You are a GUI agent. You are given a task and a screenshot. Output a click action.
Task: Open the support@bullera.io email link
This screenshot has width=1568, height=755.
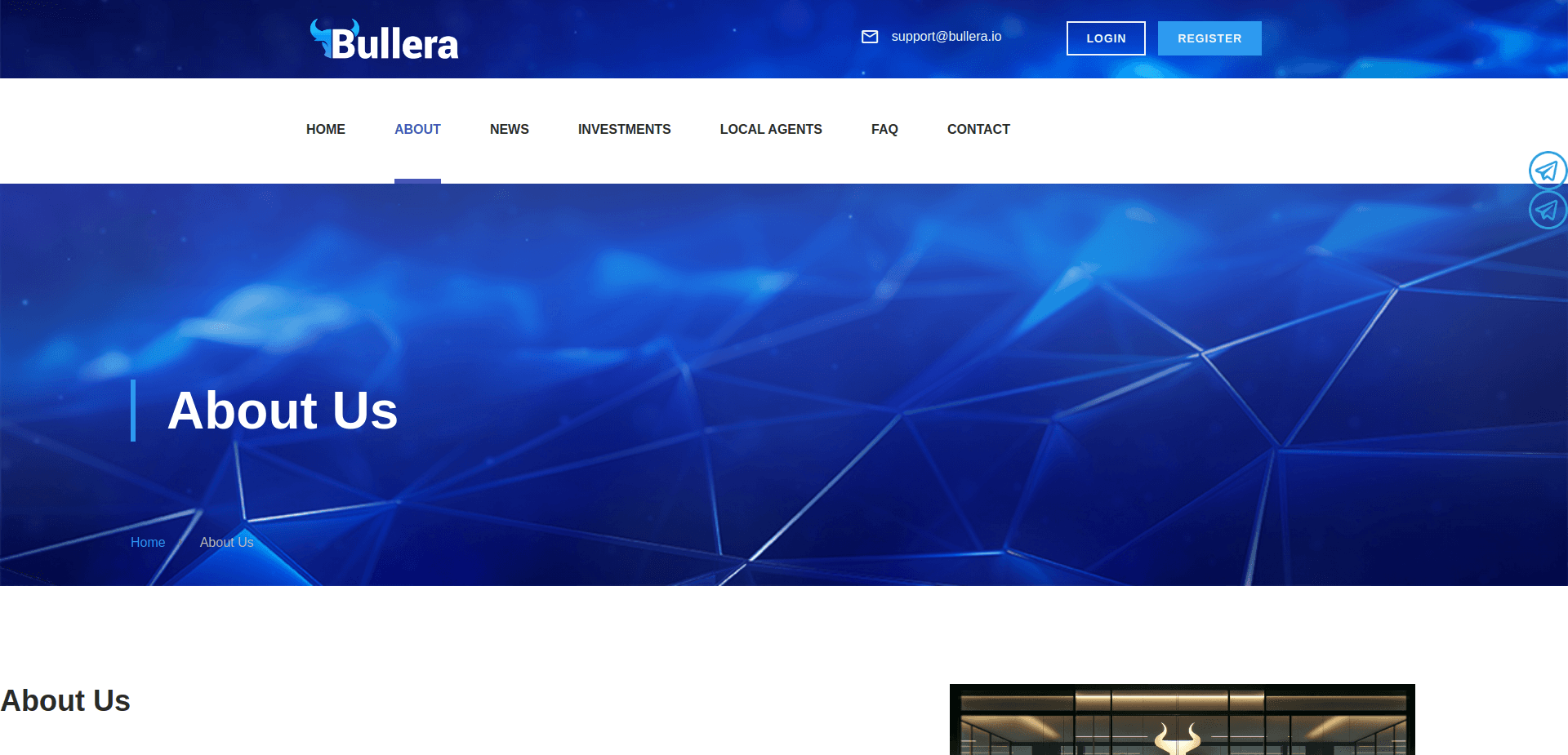pos(947,36)
